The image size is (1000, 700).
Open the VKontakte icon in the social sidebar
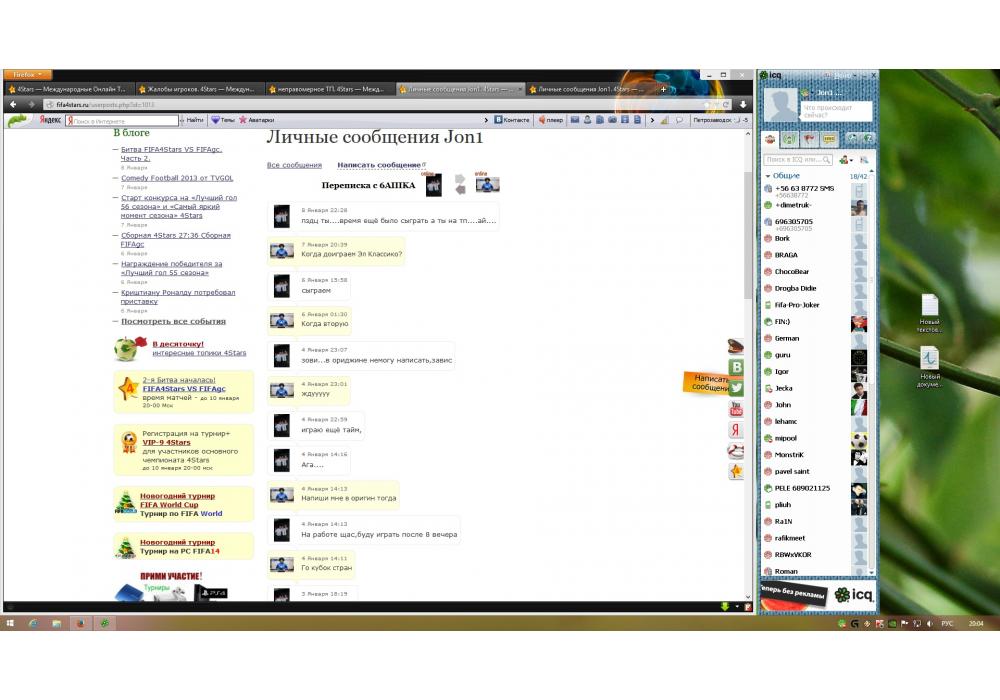tap(736, 367)
